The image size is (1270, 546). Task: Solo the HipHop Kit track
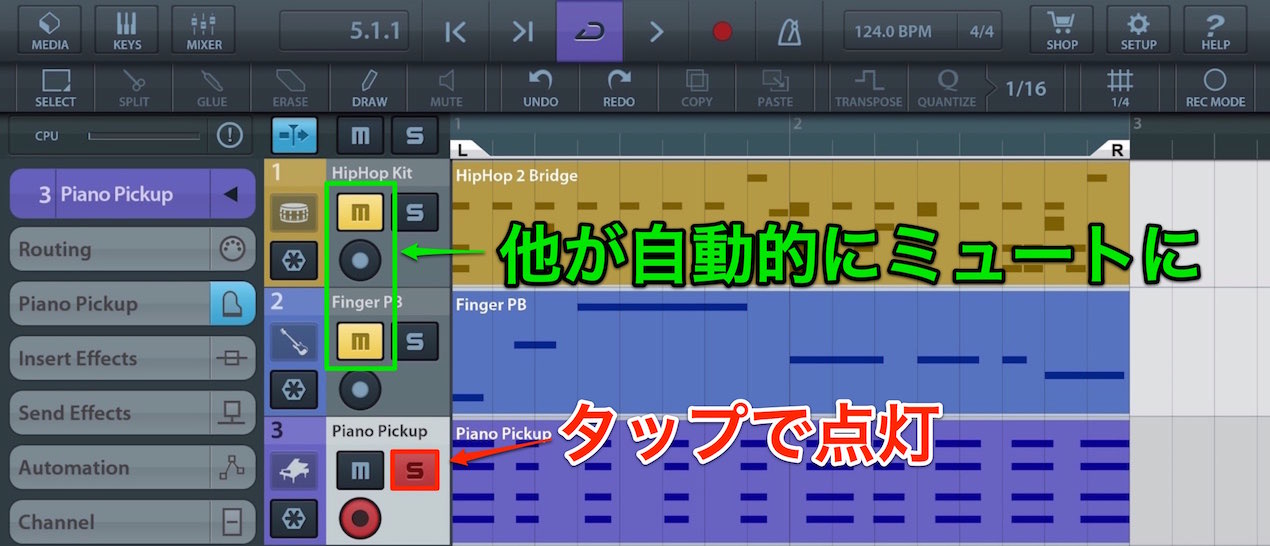coord(415,211)
